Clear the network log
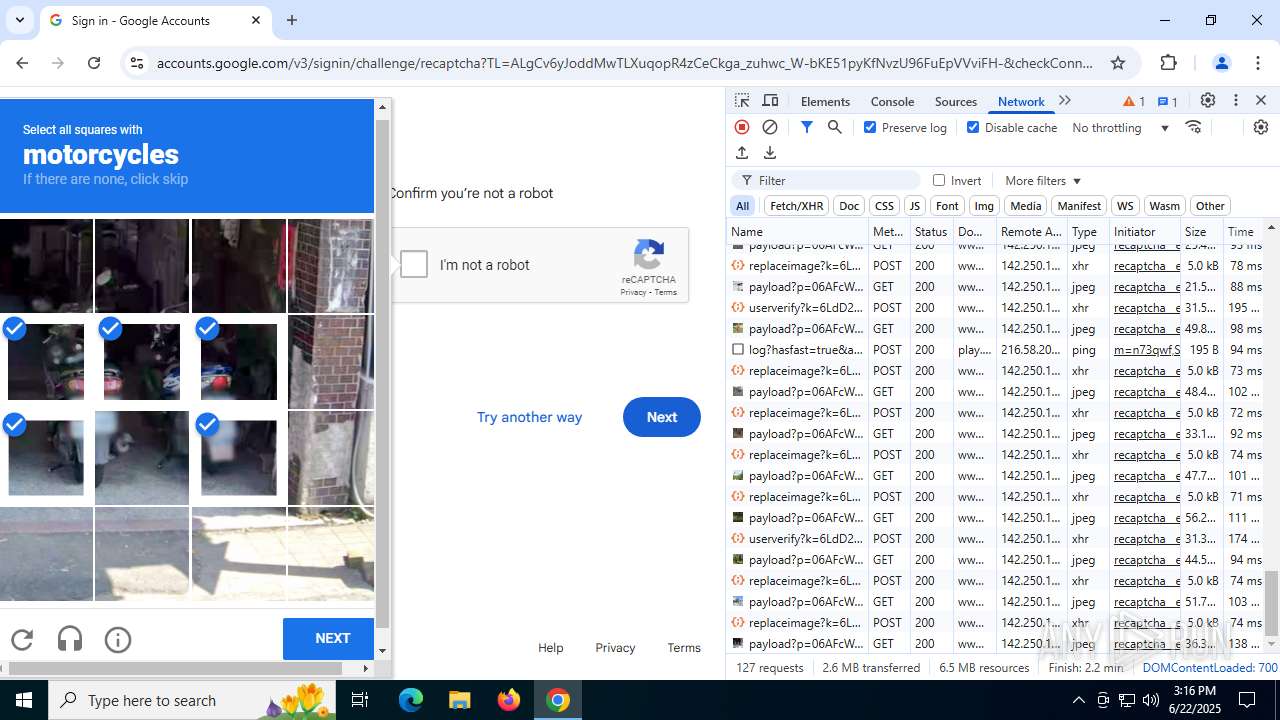 tap(770, 127)
